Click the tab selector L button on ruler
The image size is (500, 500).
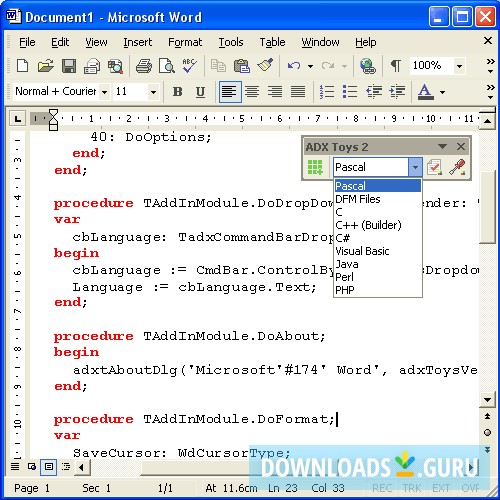(x=18, y=118)
